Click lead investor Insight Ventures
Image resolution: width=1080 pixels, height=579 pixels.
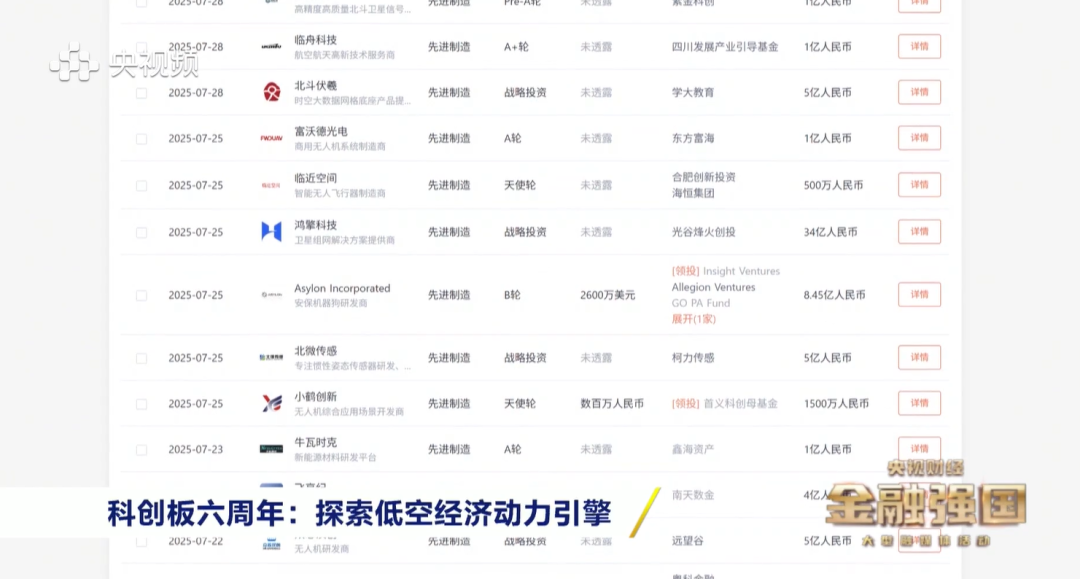tap(741, 271)
